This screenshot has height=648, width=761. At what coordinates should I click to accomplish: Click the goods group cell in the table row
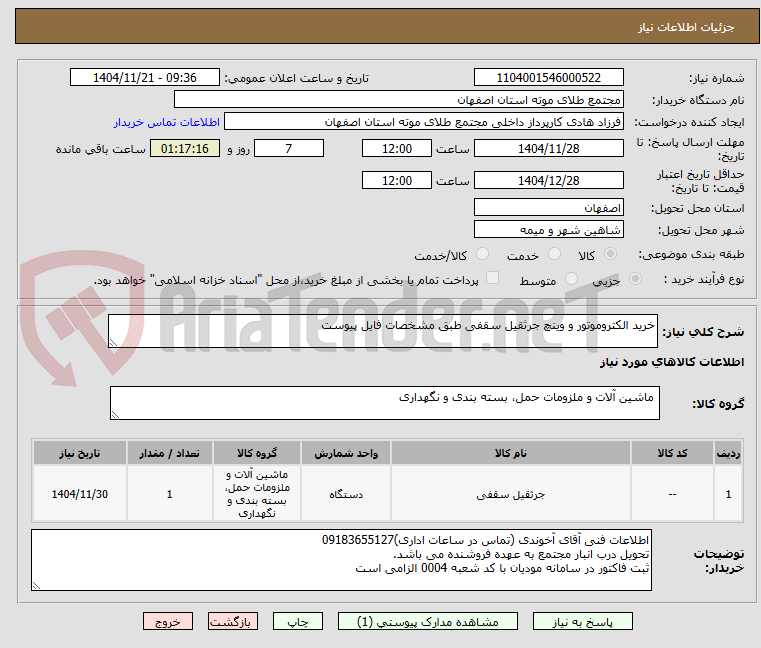257,494
